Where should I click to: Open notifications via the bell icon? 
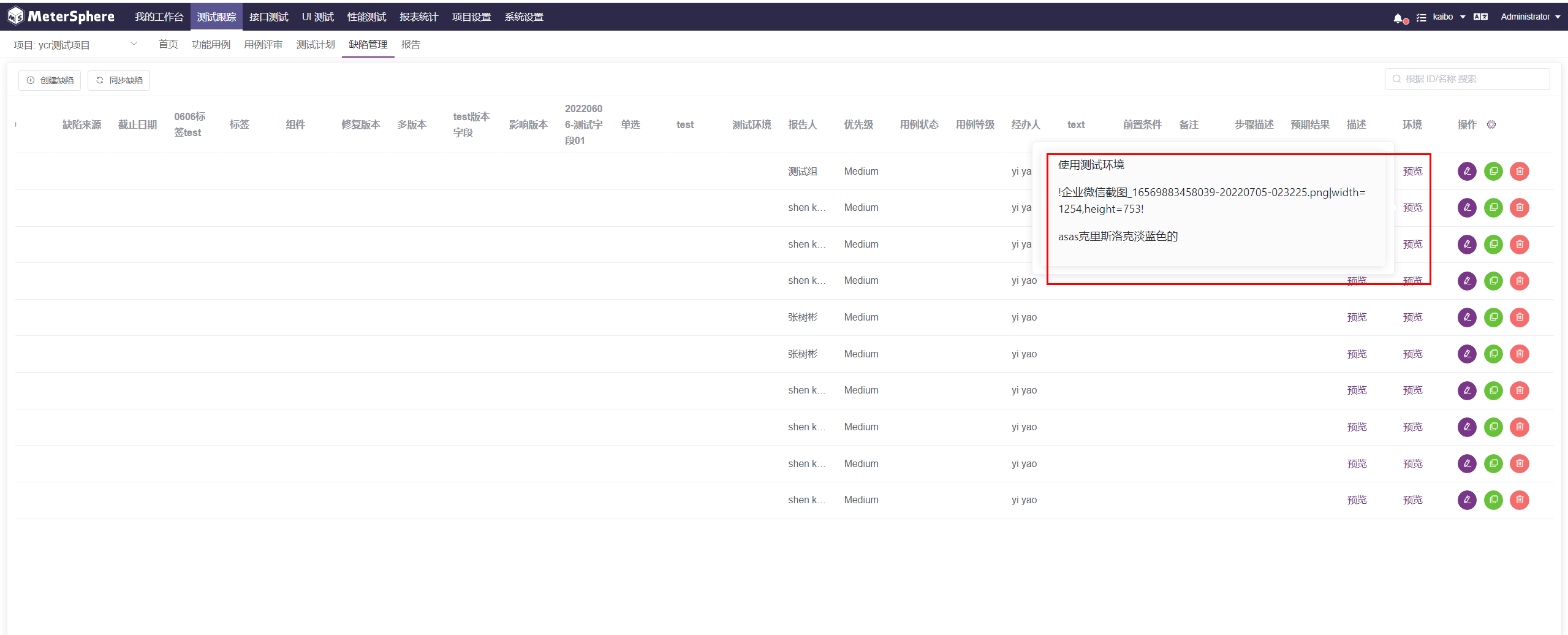pos(1399,17)
